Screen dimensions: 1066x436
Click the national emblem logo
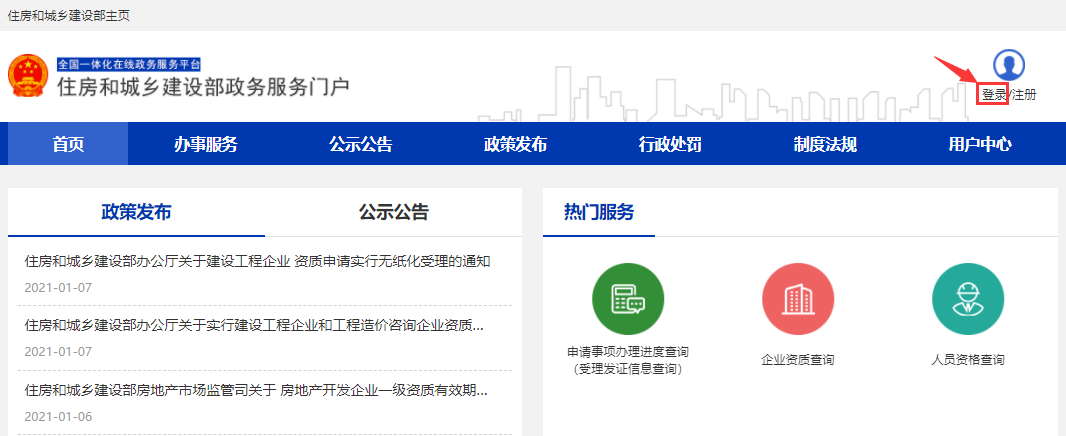[28, 76]
